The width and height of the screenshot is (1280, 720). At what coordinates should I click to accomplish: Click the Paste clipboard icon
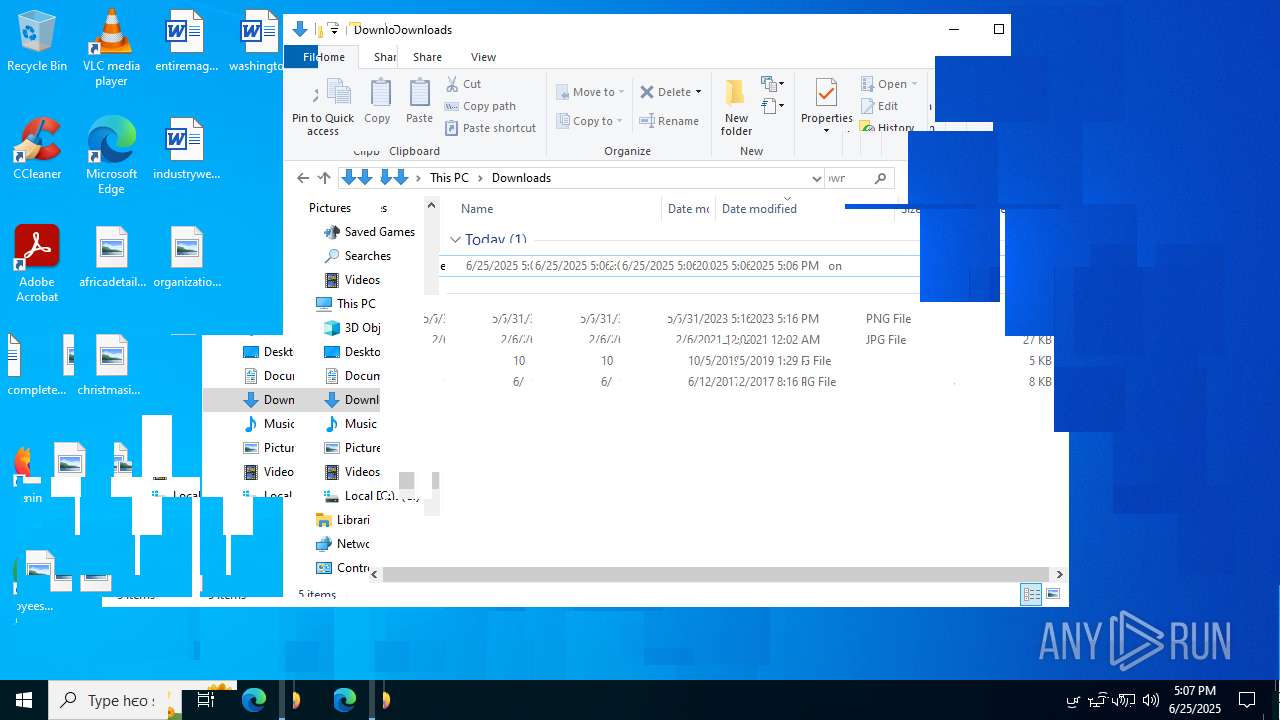pos(420,93)
